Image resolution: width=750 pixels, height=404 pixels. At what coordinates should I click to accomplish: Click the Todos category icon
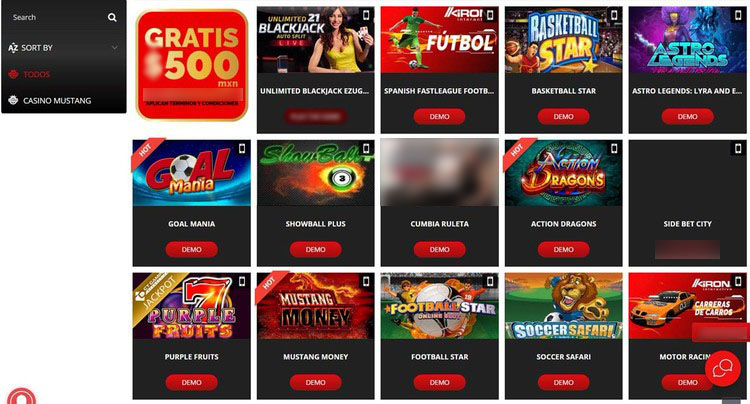pyautogui.click(x=13, y=74)
